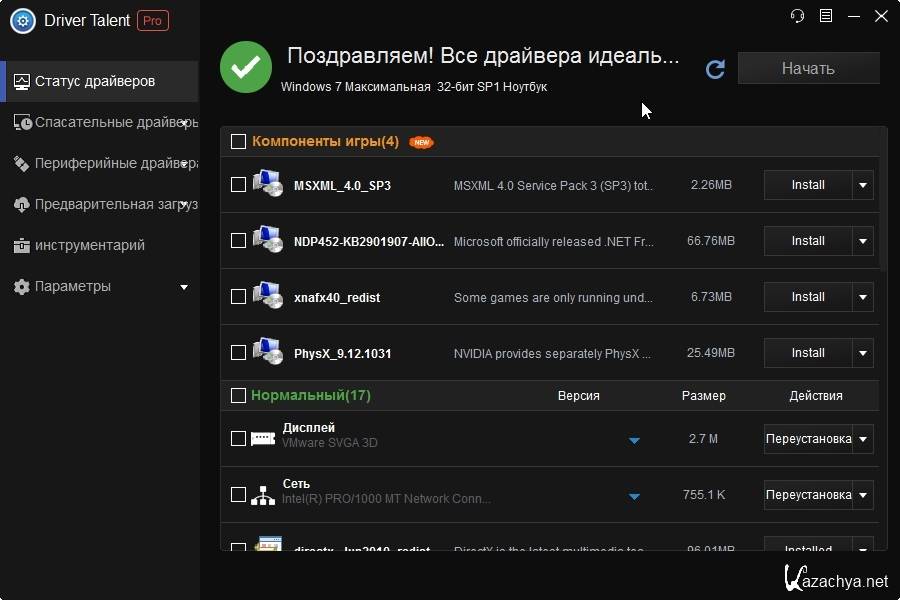The height and width of the screenshot is (600, 900).
Task: Click the MSXML_4.0_SP3 package icon
Action: click(267, 184)
